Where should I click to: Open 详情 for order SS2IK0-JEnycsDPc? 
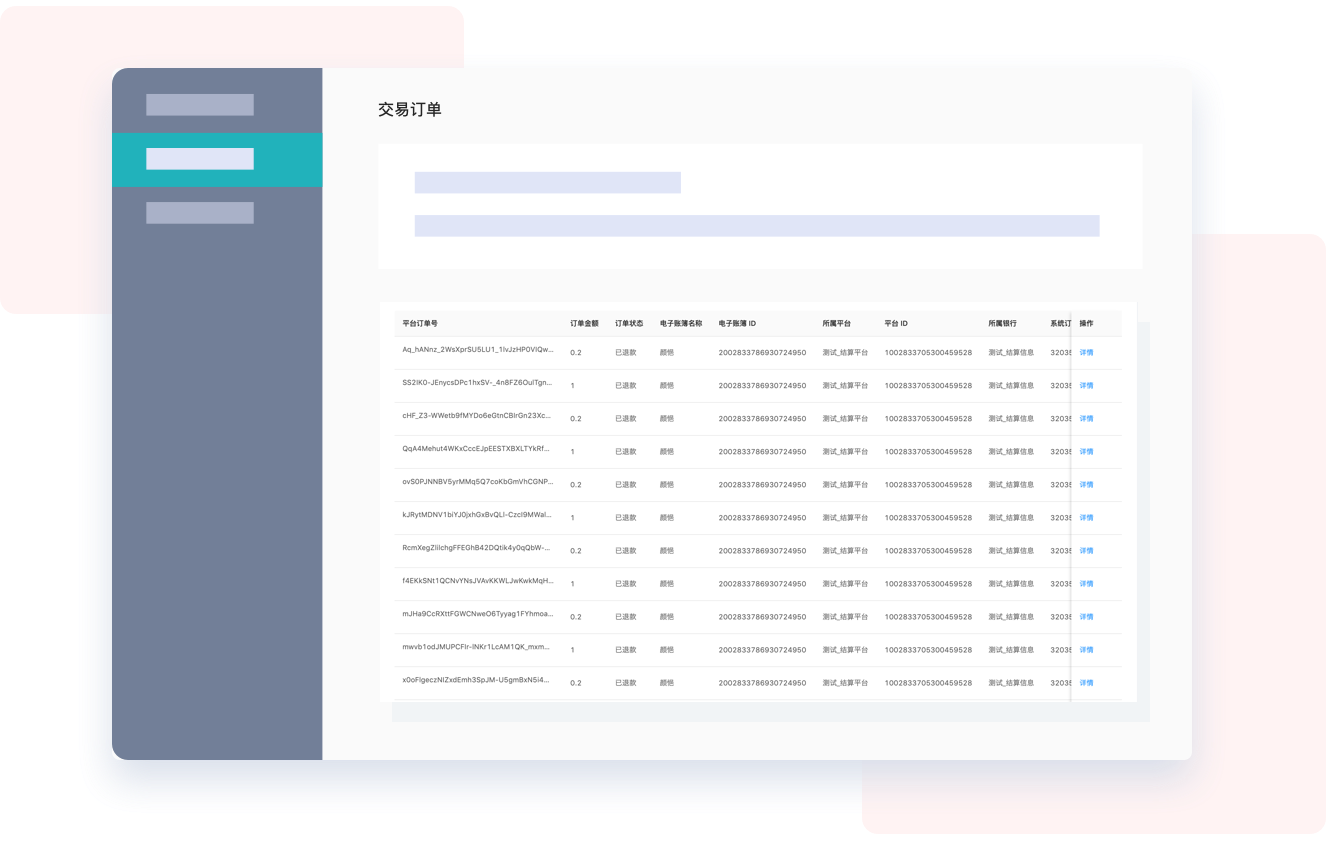click(x=1086, y=385)
